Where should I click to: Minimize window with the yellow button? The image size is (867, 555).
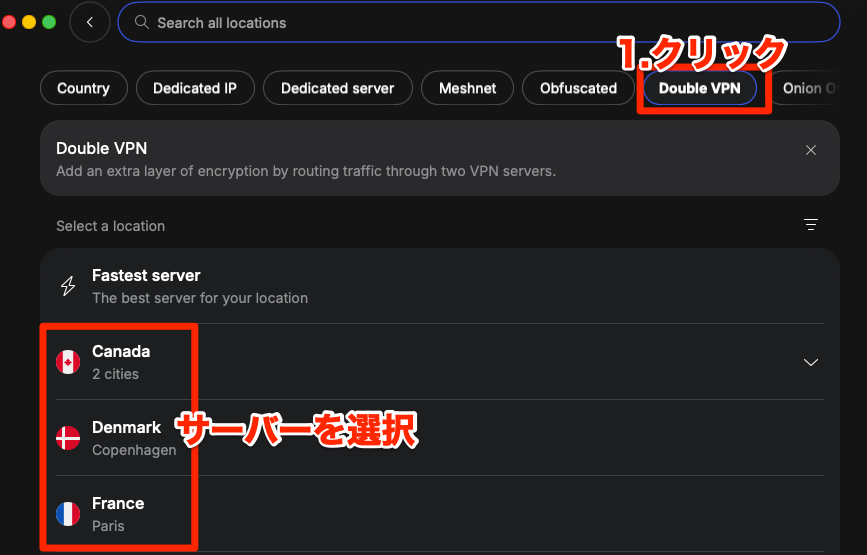(29, 22)
